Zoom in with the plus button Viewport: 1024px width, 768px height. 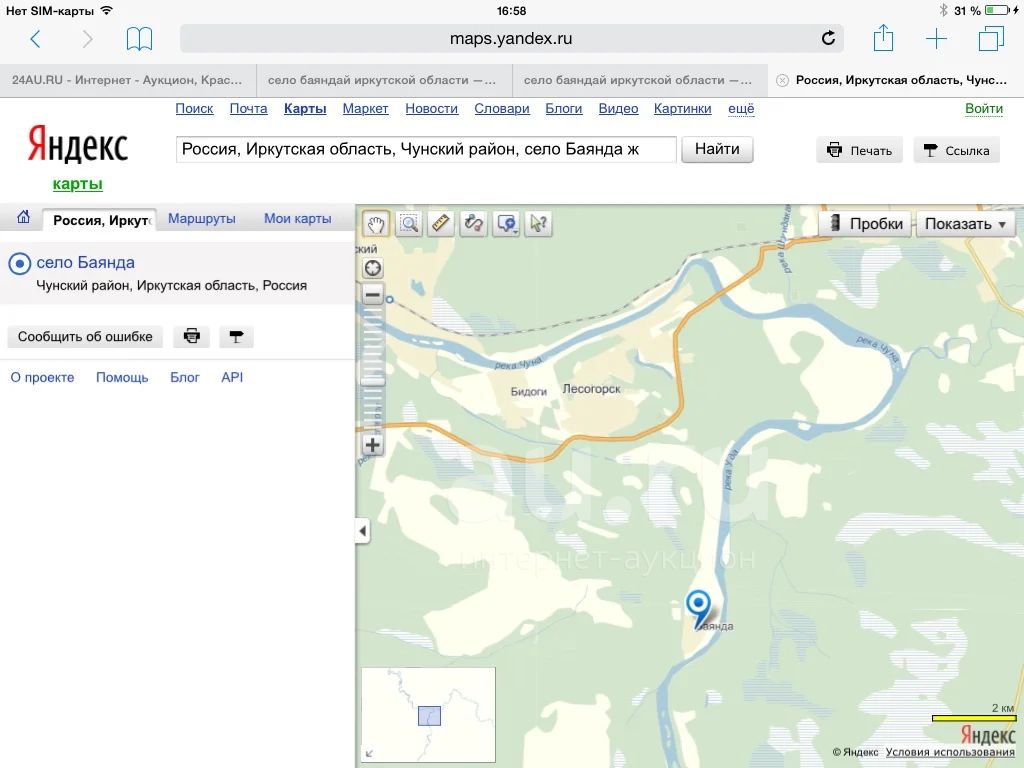pyautogui.click(x=373, y=445)
